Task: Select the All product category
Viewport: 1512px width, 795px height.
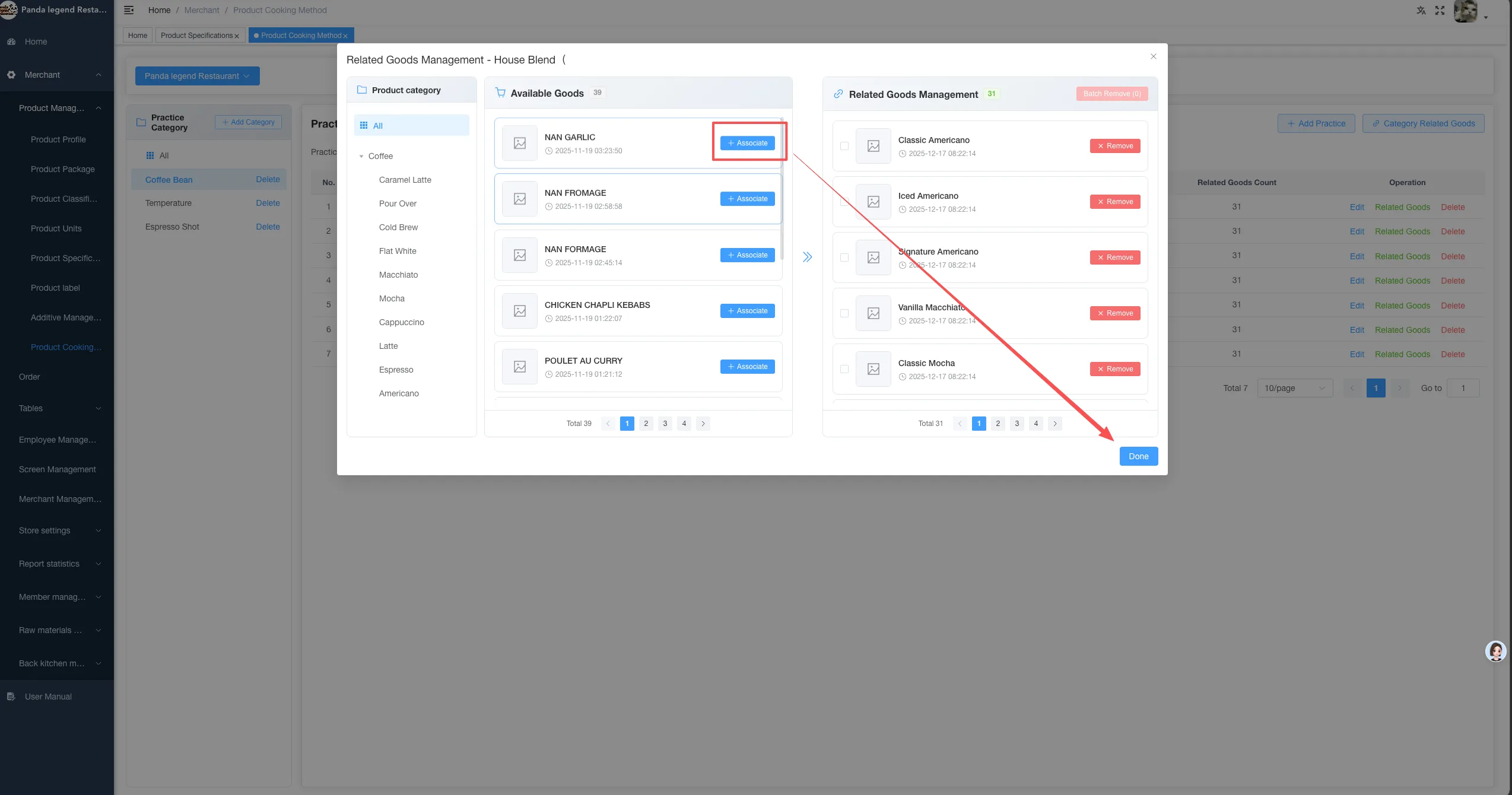Action: (411, 126)
